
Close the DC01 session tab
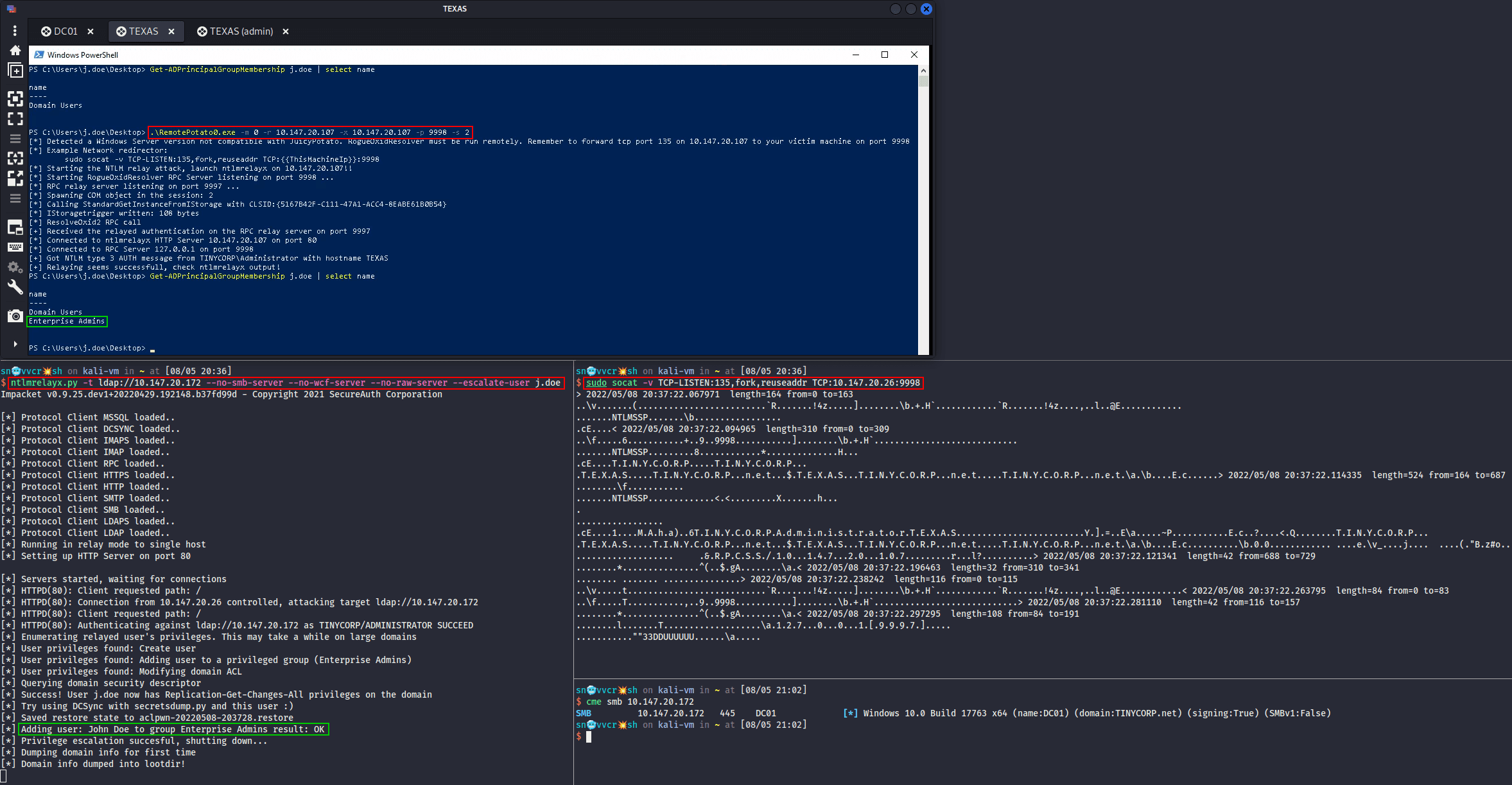pos(91,31)
